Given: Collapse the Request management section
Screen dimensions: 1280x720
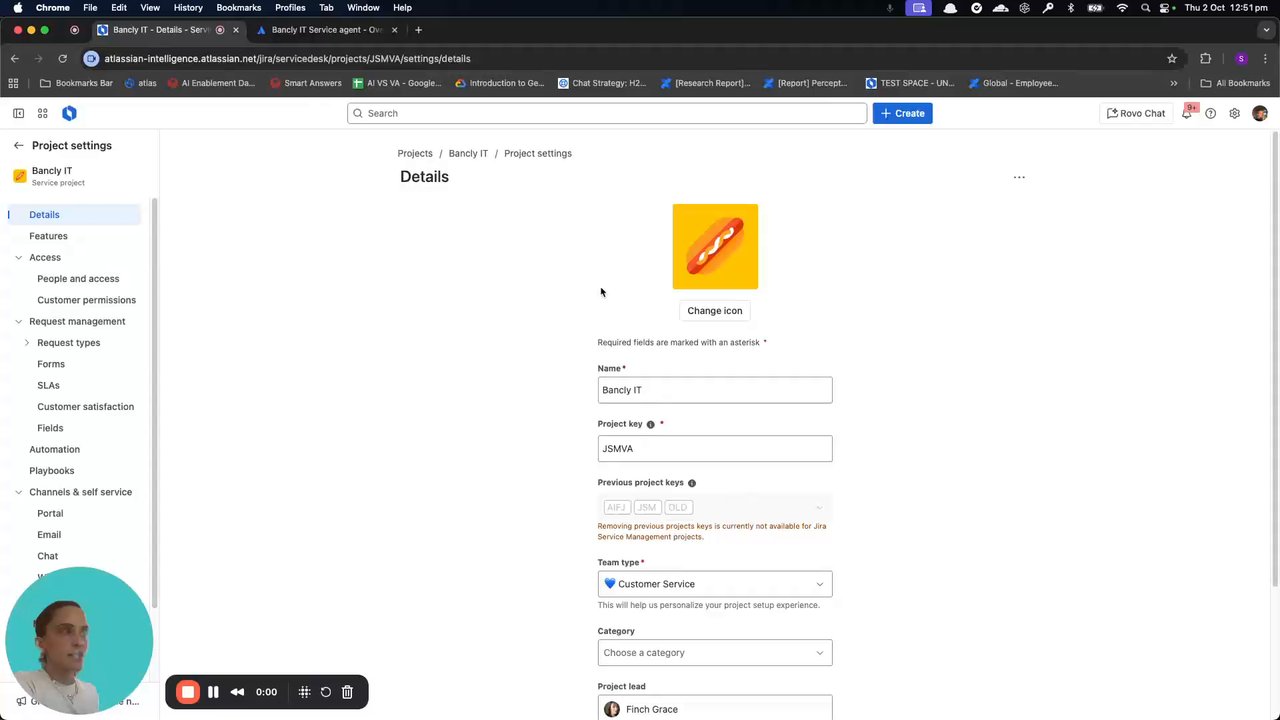Looking at the screenshot, I should [x=18, y=321].
